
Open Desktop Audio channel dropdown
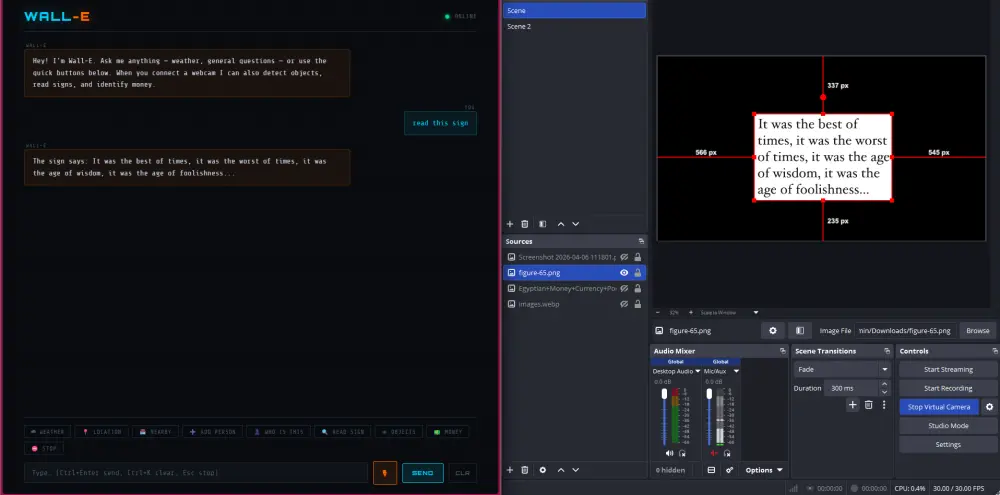(698, 371)
